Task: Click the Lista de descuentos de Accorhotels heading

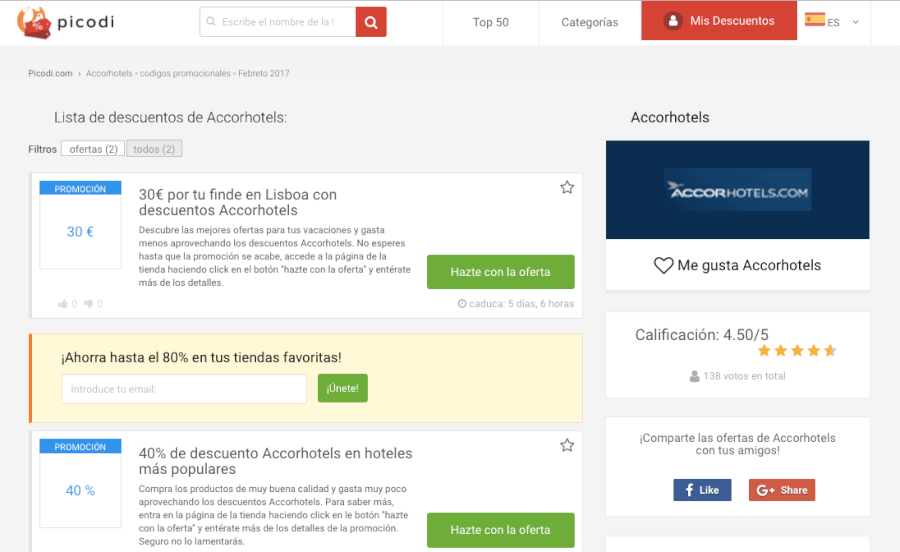Action: coord(170,117)
